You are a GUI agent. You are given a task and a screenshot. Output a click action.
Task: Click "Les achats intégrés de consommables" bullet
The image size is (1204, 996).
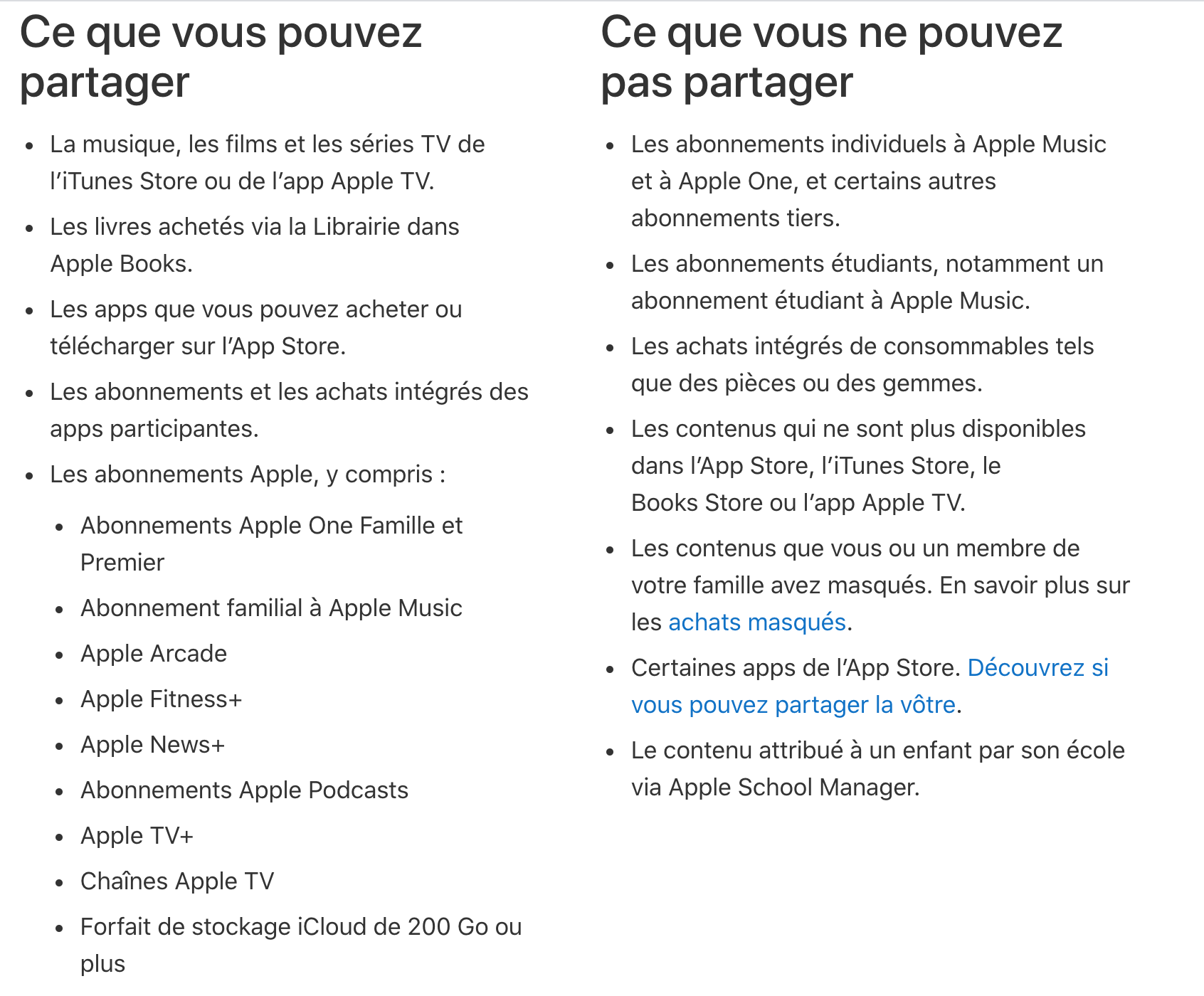click(862, 346)
